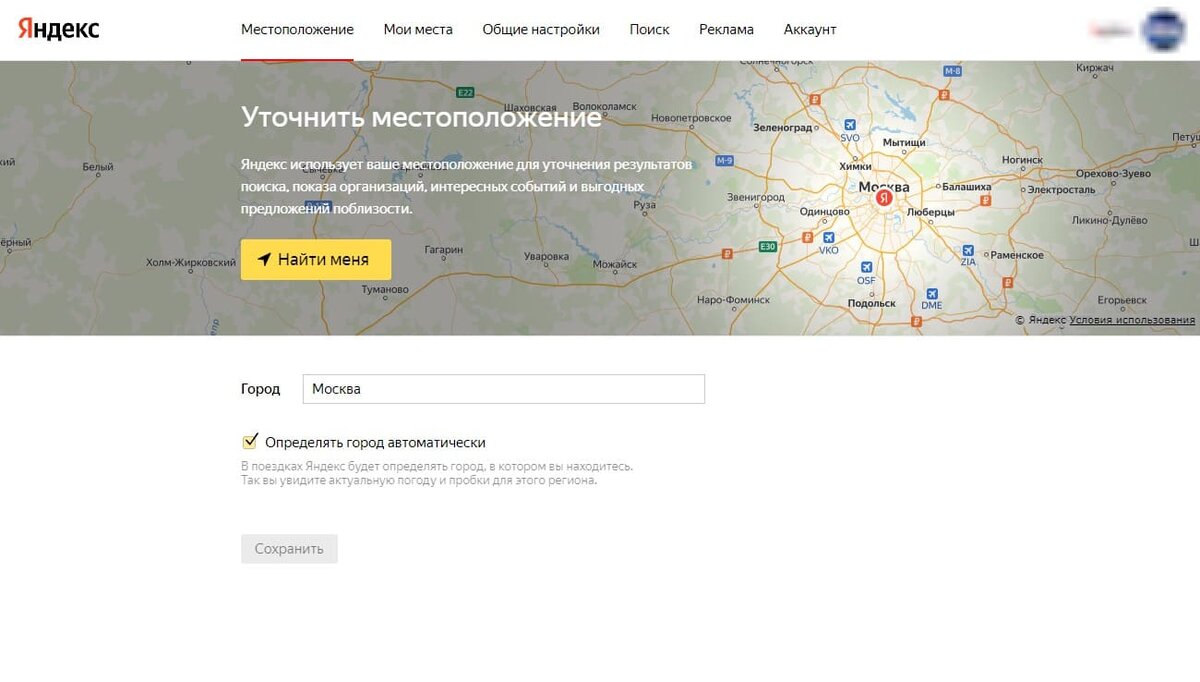This screenshot has width=1200, height=682.
Task: Click the Электросталь label on map
Action: coord(1062,189)
